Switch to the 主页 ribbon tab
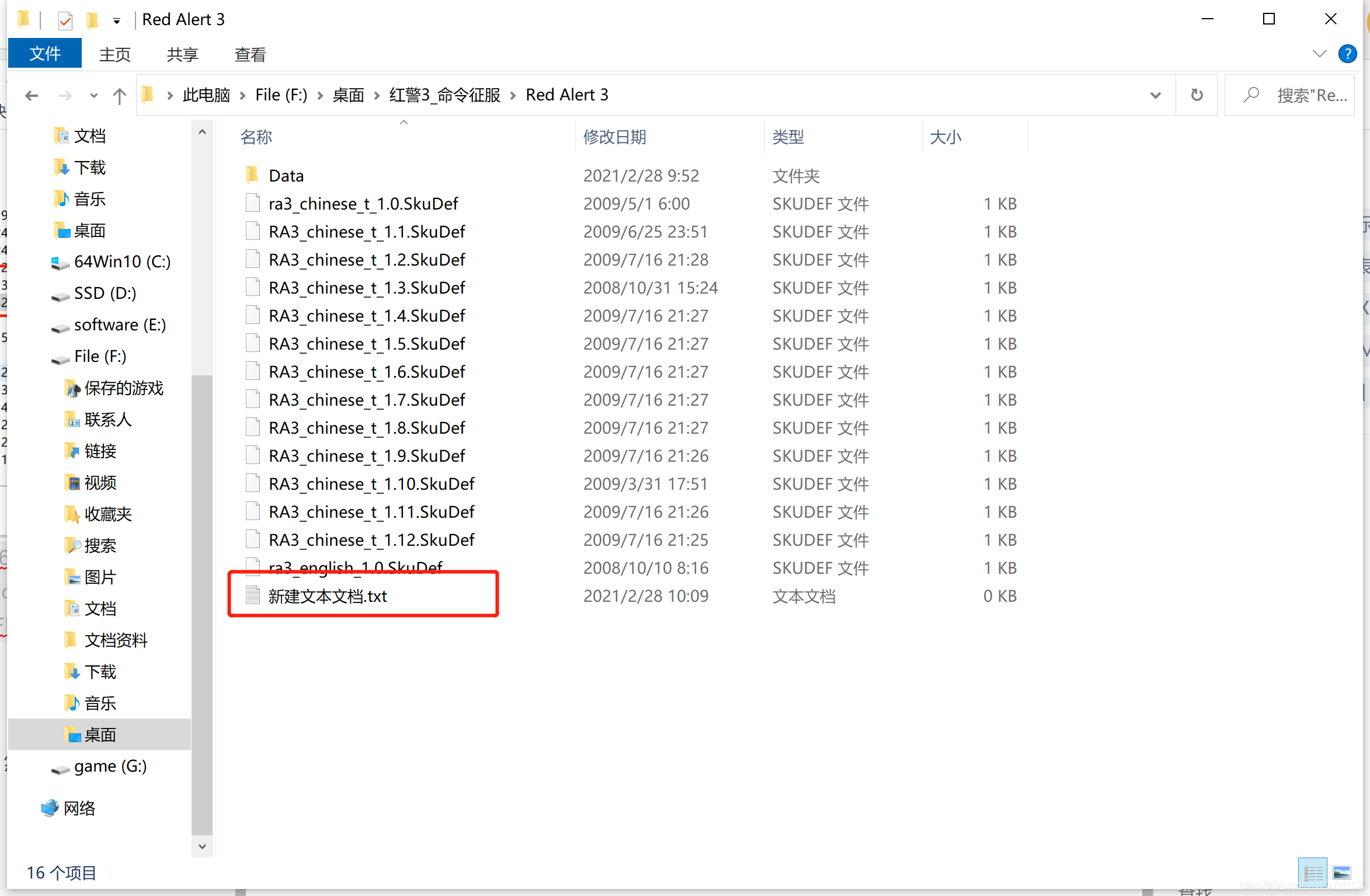This screenshot has height=896, width=1370. 114,54
